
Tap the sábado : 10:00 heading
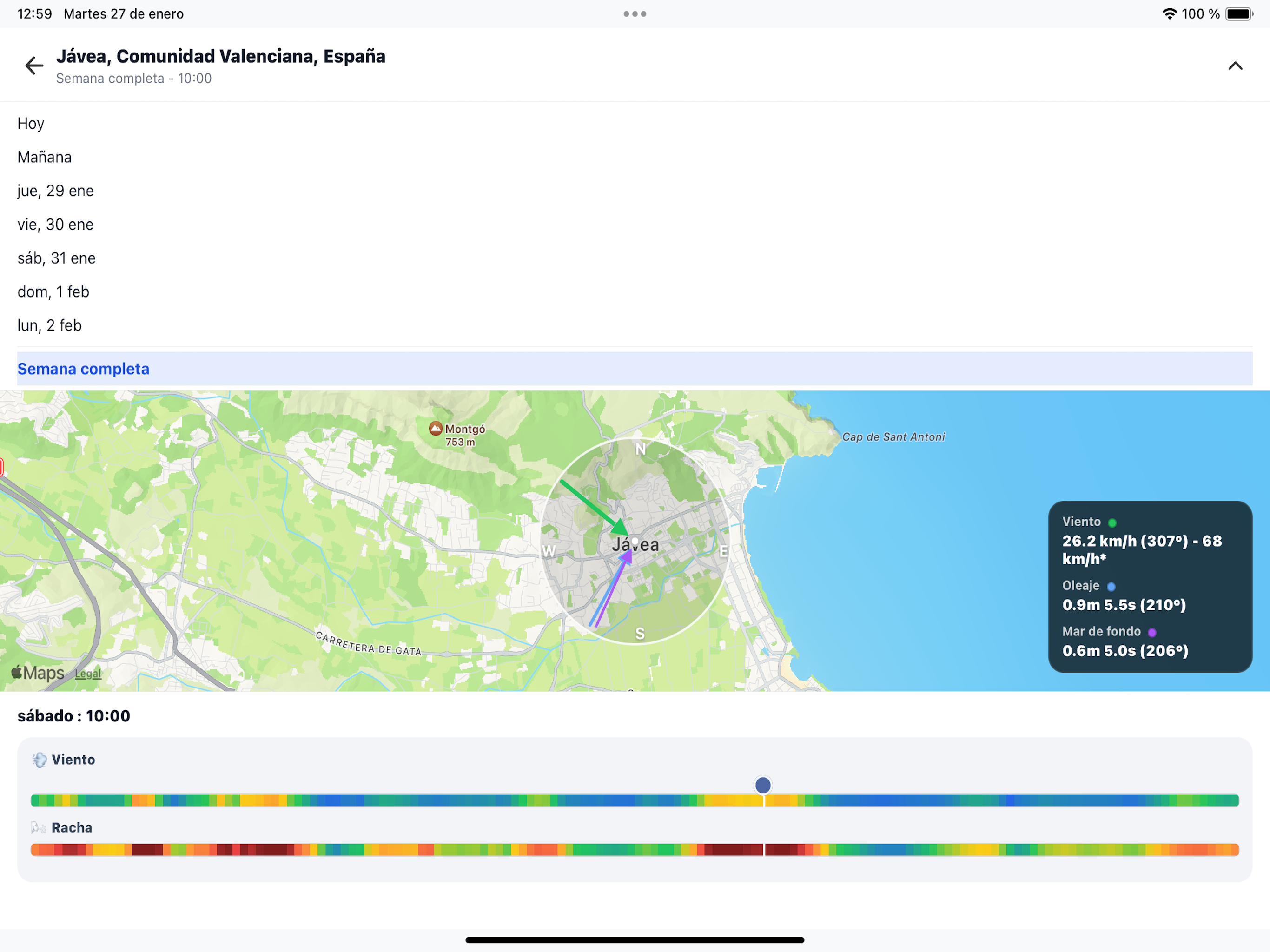(x=74, y=716)
